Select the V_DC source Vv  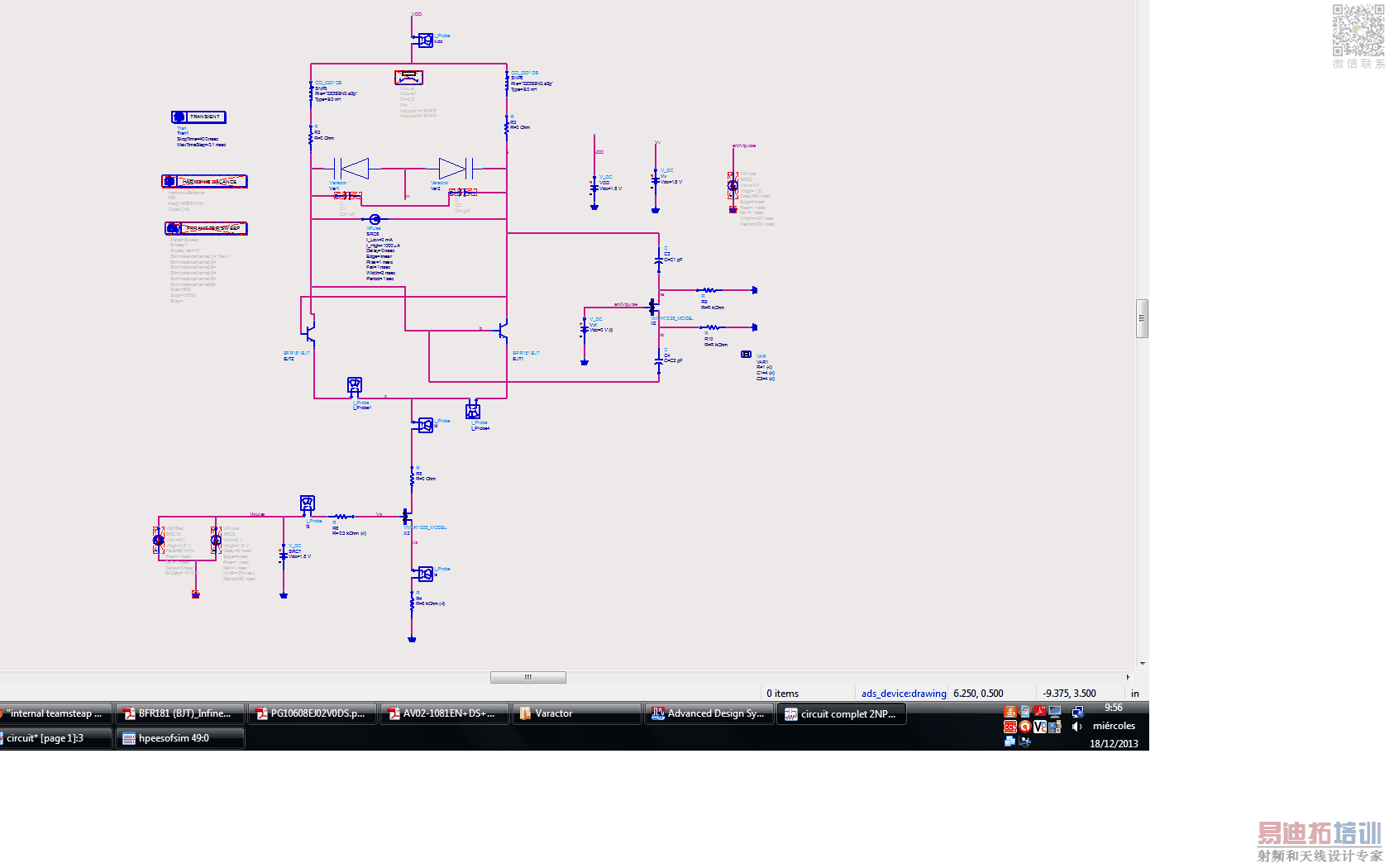tap(656, 179)
